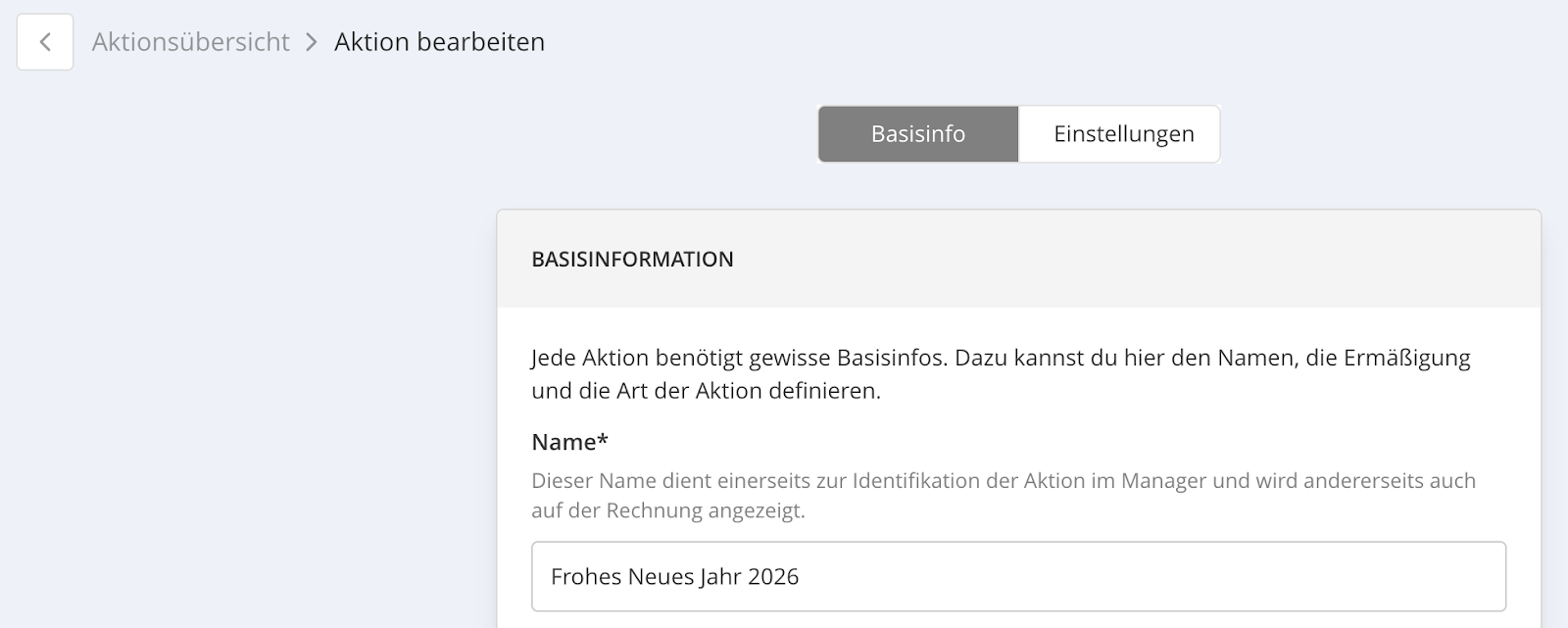Switch to the Basisinfo tab
Viewport: 1568px width, 628px height.
click(918, 134)
